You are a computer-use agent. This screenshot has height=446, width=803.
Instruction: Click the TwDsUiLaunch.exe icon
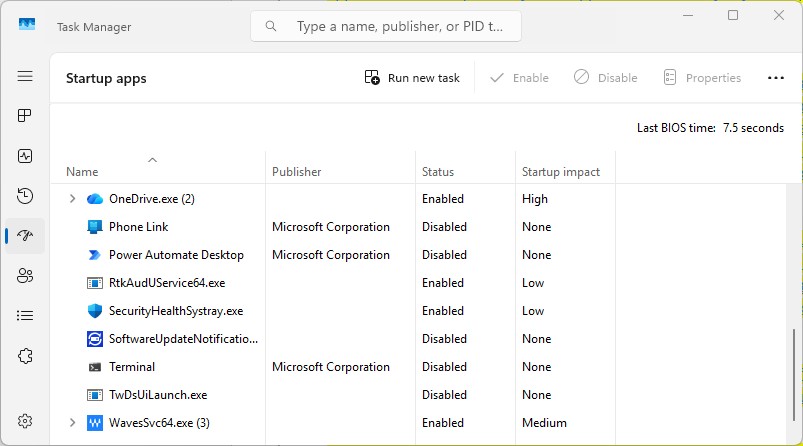pyautogui.click(x=95, y=395)
